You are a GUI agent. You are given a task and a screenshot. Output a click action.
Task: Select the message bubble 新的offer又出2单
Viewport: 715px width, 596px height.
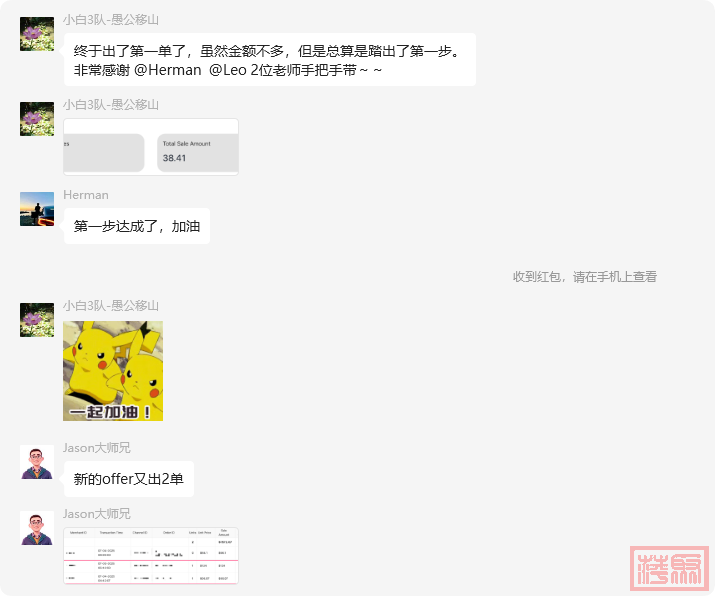[129, 479]
